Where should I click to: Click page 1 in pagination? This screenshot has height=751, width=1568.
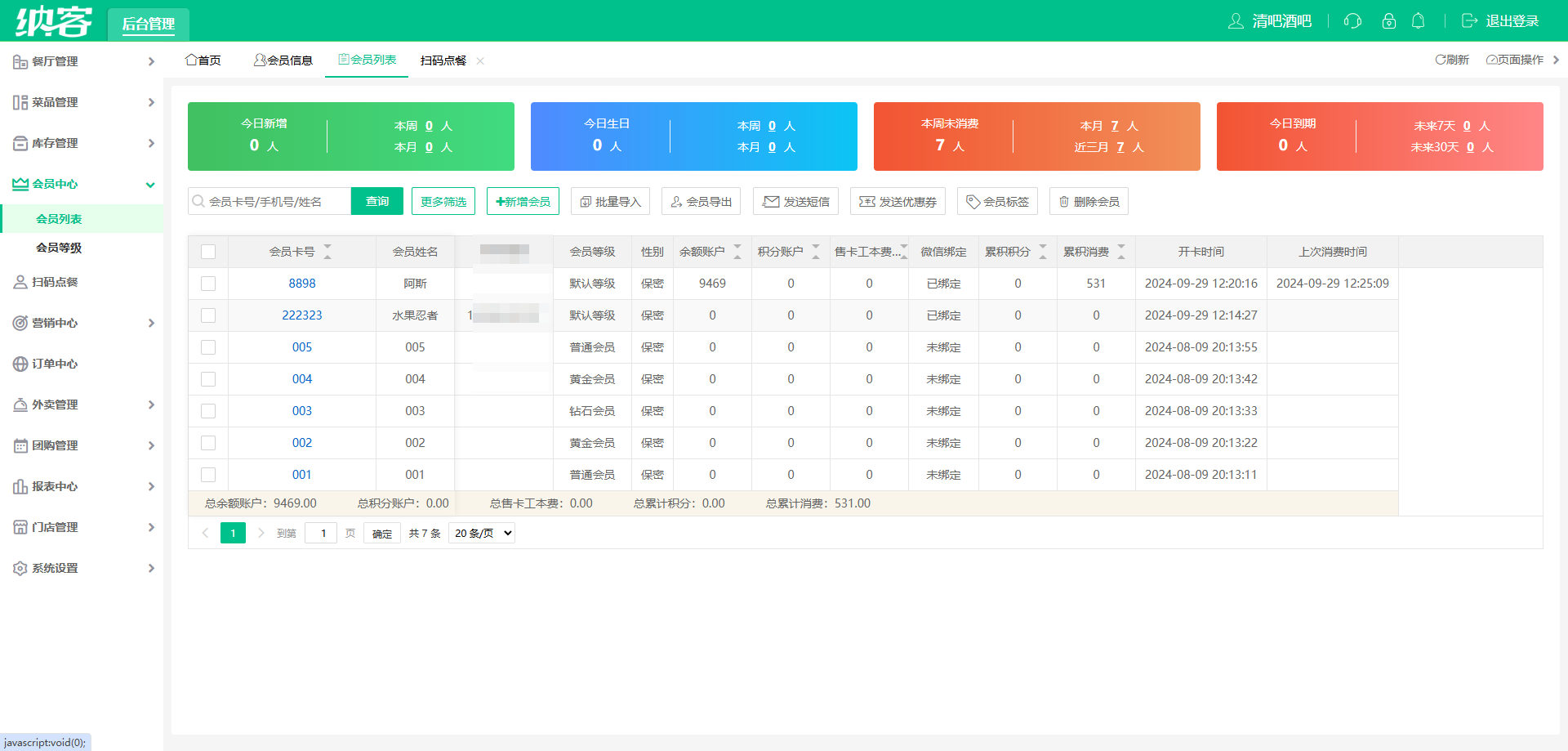233,533
